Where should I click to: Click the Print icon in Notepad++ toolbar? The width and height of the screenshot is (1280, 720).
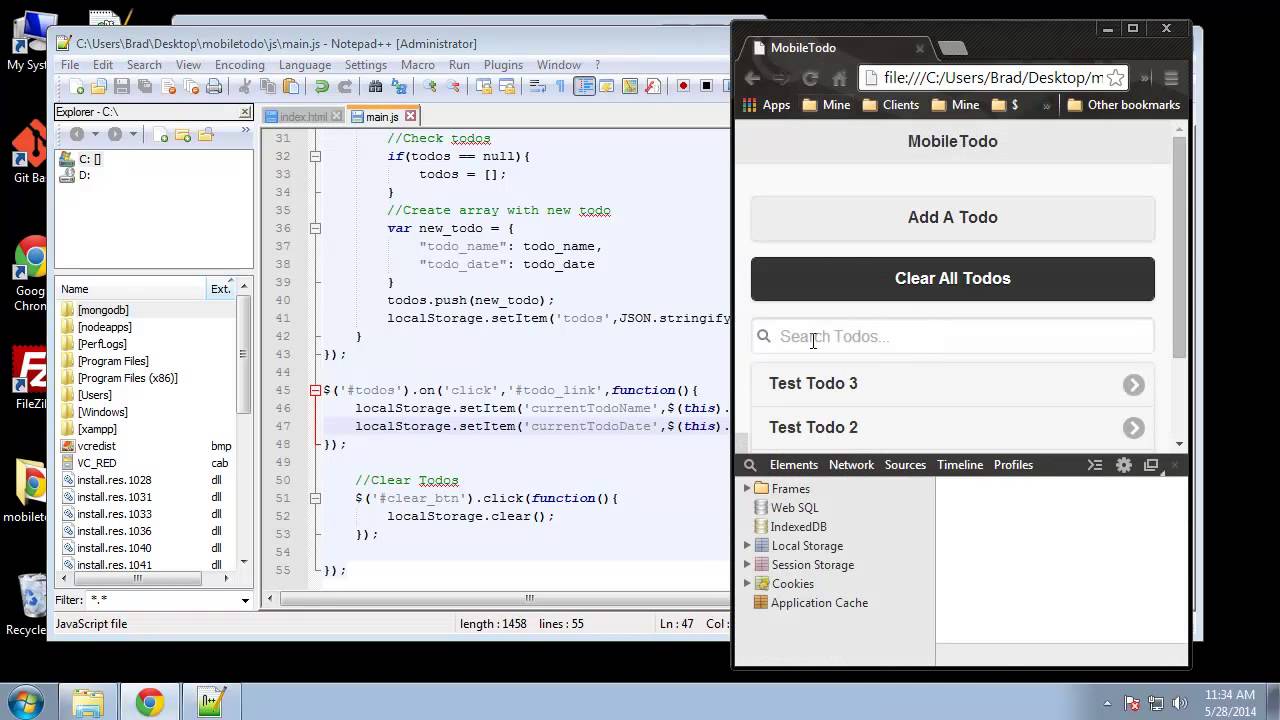pyautogui.click(x=214, y=87)
